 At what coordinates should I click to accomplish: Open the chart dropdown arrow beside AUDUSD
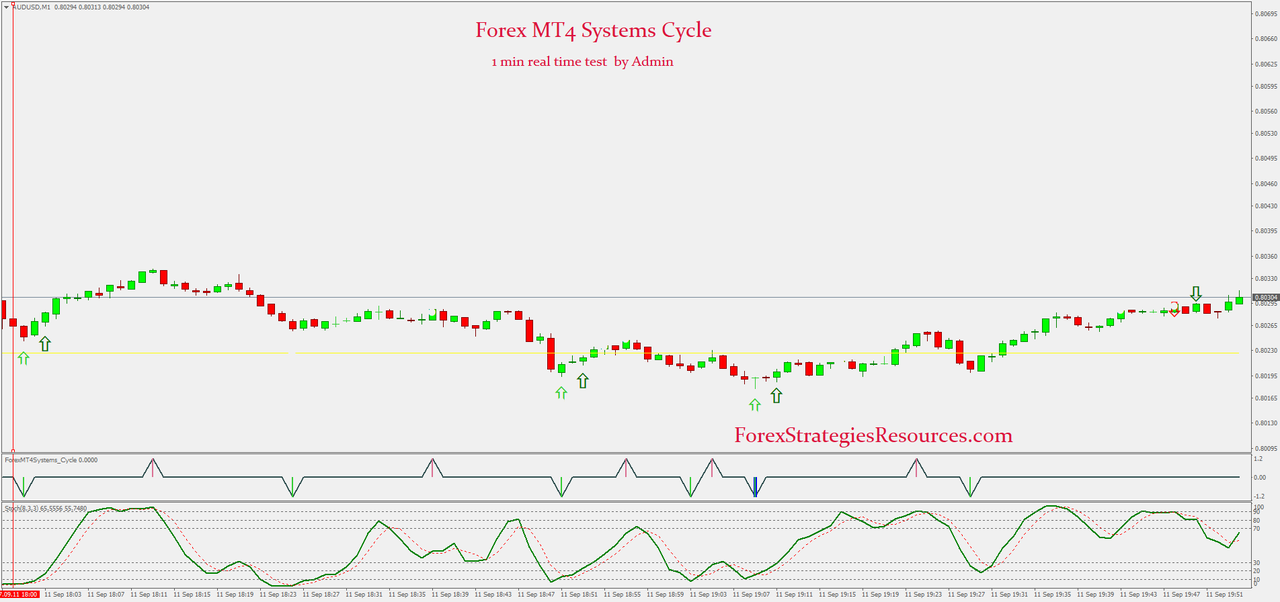7,6
